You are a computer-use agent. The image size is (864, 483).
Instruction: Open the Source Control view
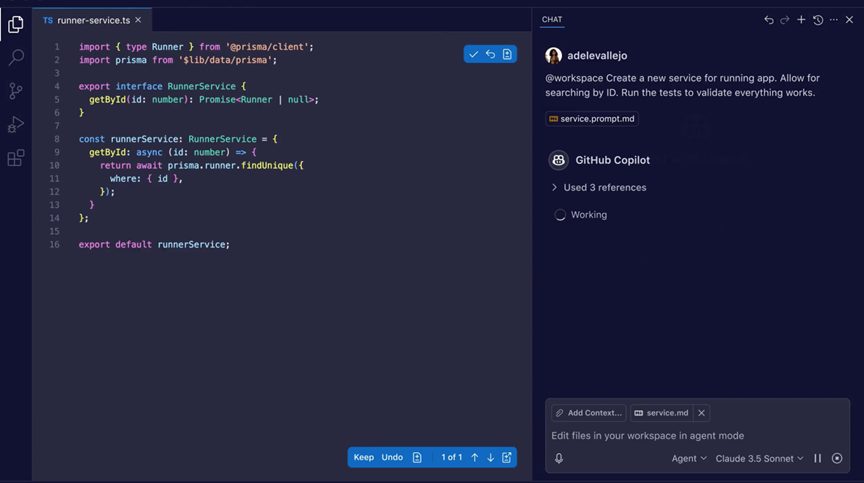point(15,91)
